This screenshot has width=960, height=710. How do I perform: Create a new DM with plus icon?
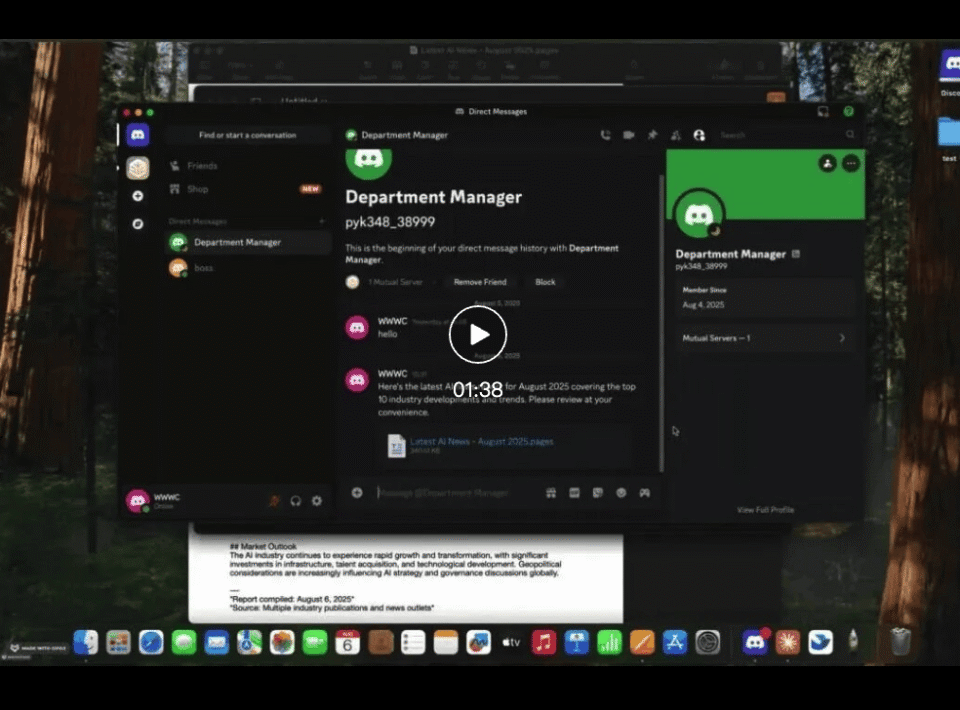[322, 221]
